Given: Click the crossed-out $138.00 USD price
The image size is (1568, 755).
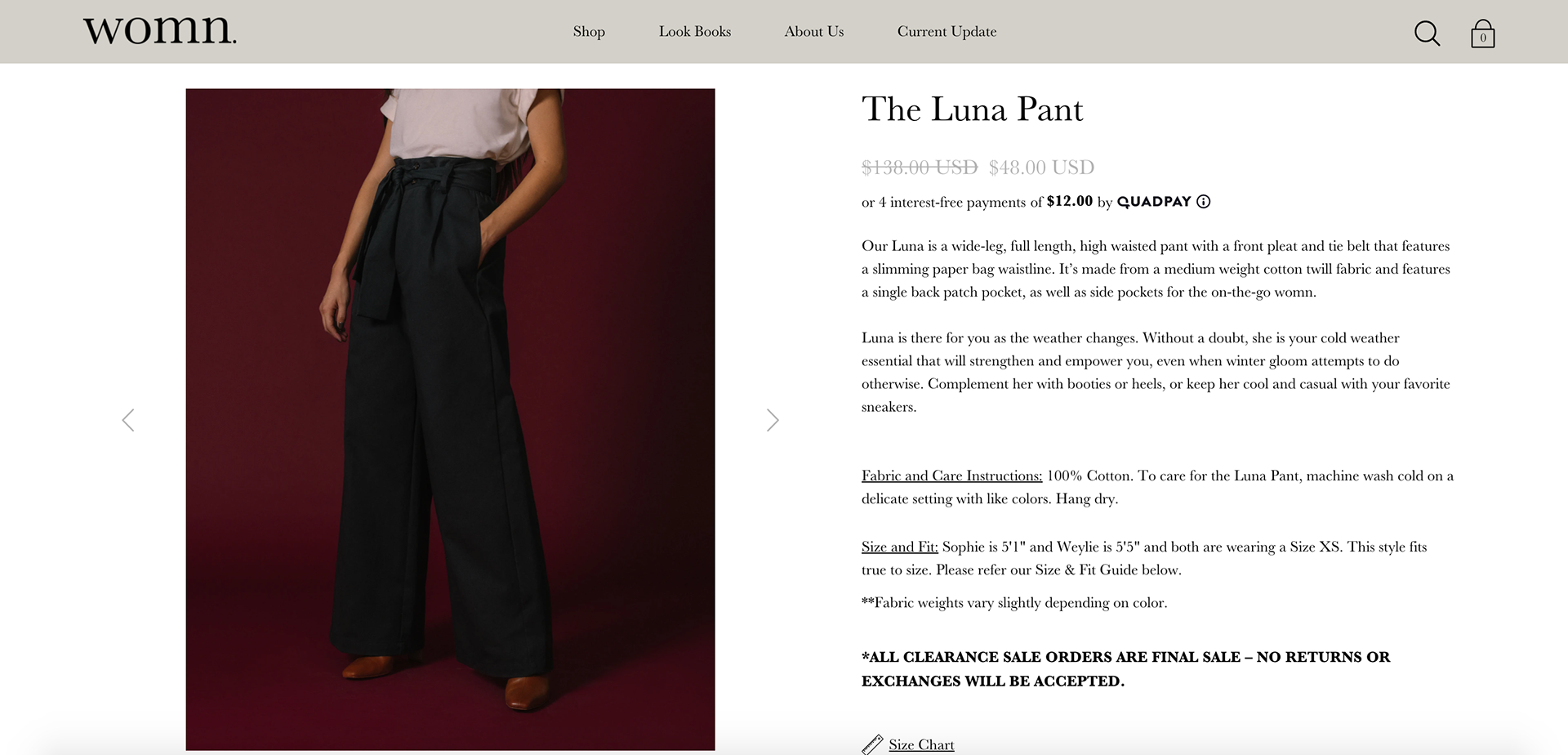Looking at the screenshot, I should (x=920, y=168).
